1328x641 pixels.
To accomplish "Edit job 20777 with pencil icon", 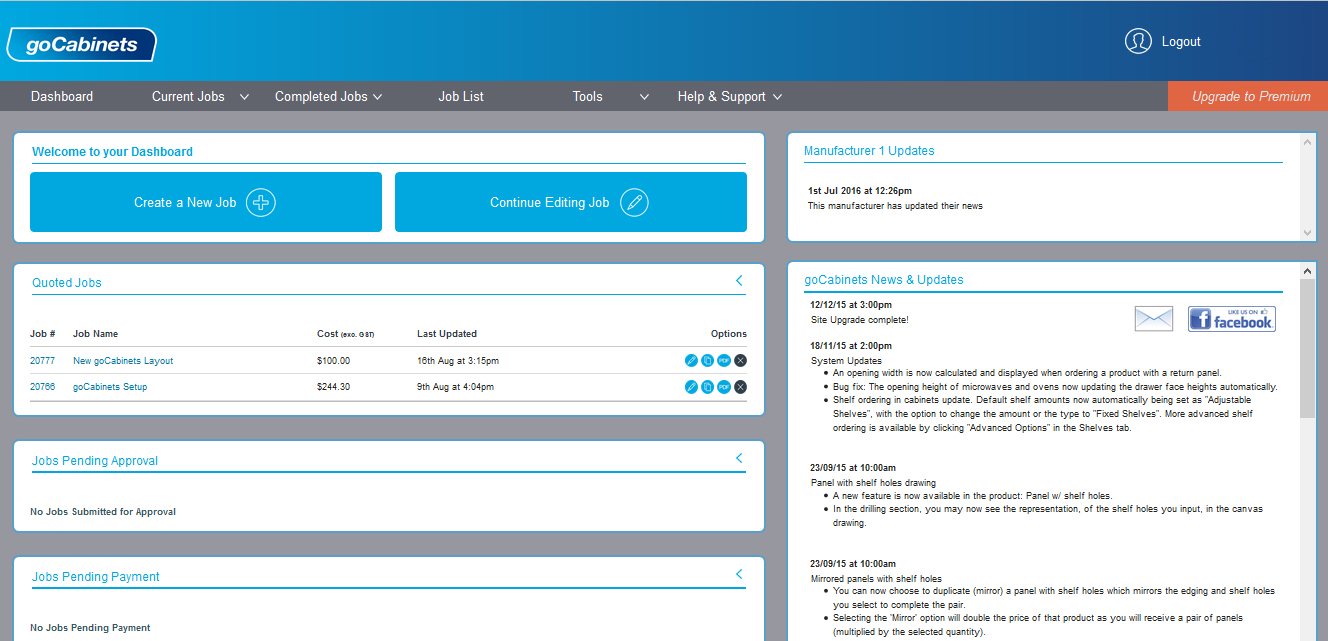I will click(x=691, y=360).
